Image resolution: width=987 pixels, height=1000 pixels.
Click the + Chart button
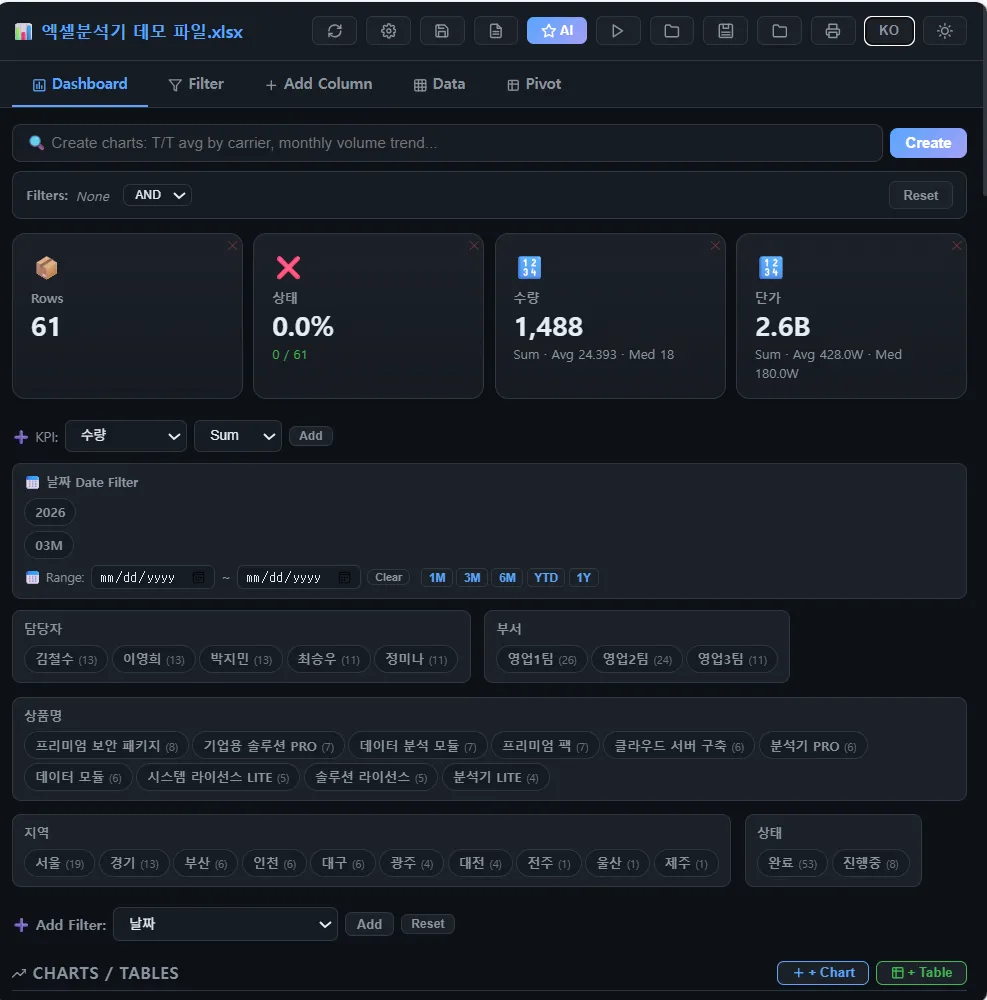822,972
